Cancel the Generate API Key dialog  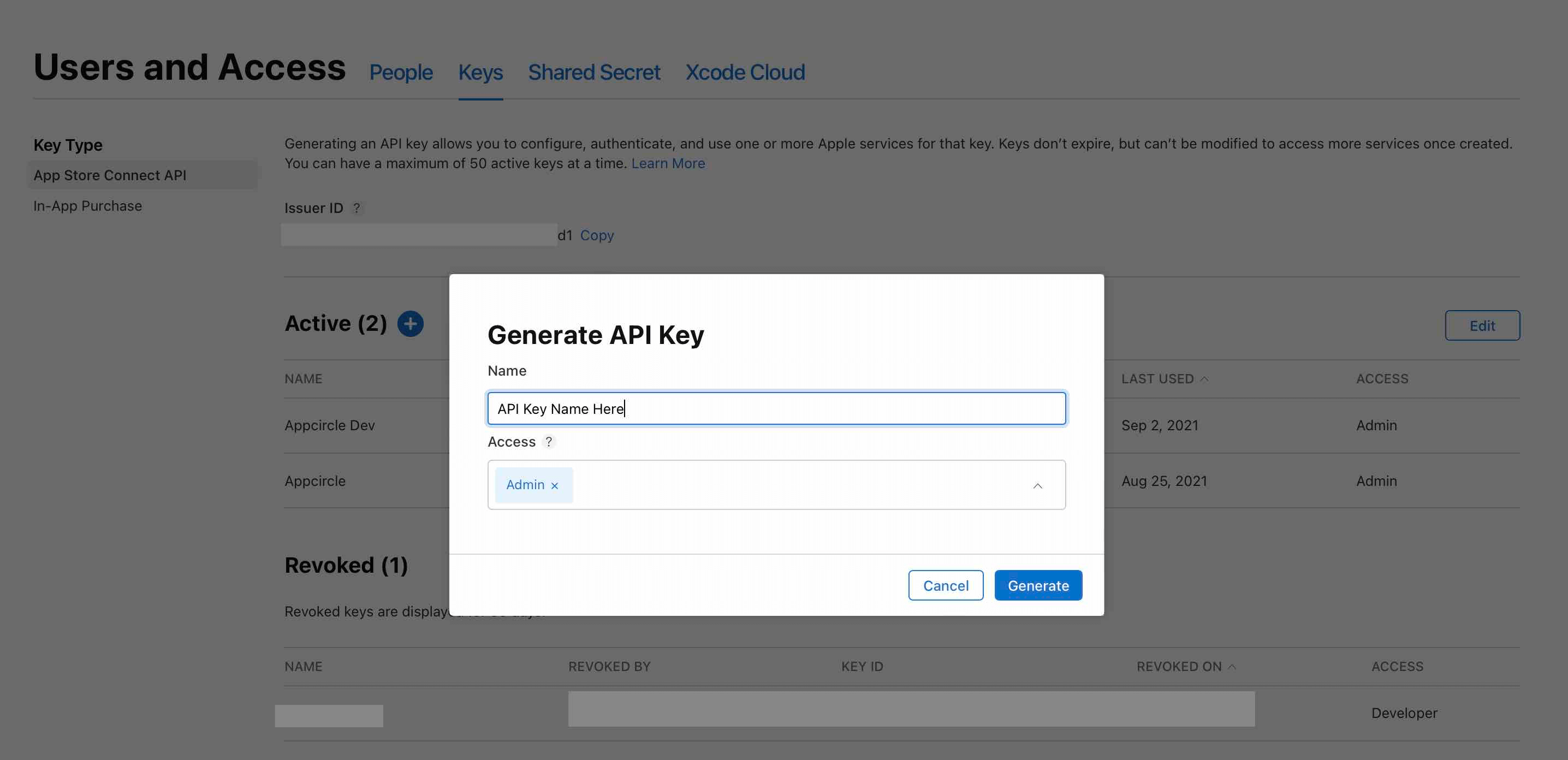(945, 585)
